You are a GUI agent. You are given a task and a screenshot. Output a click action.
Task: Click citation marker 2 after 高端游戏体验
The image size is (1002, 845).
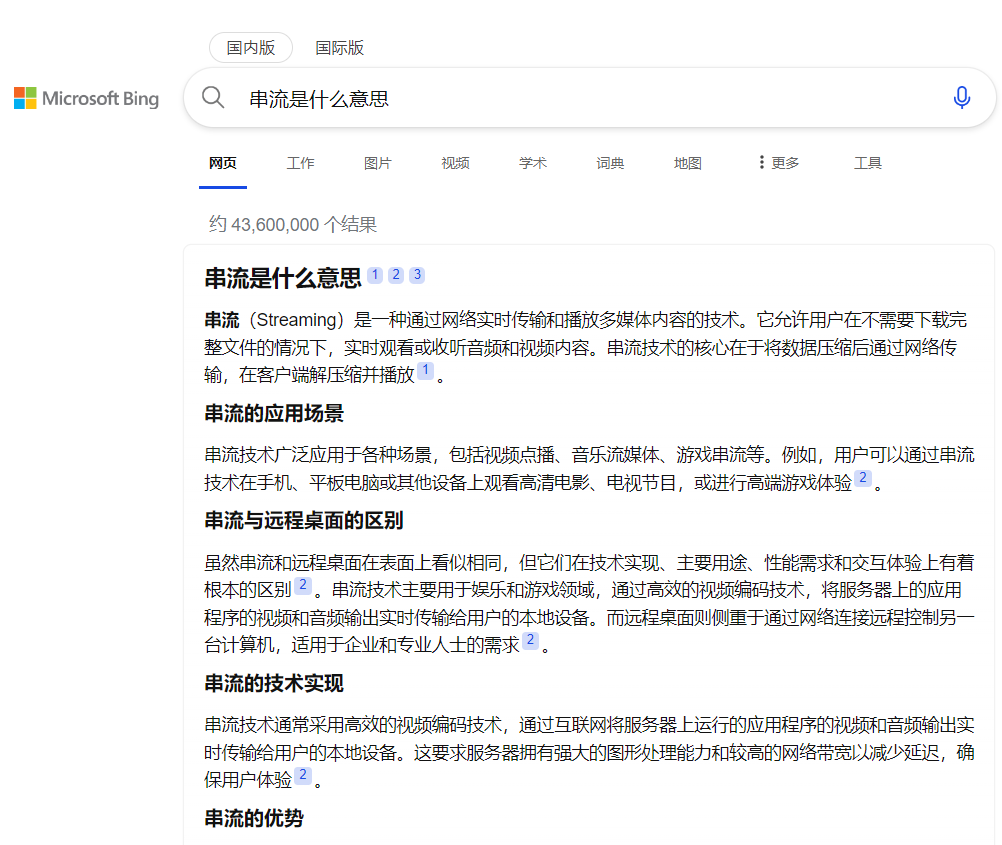862,478
